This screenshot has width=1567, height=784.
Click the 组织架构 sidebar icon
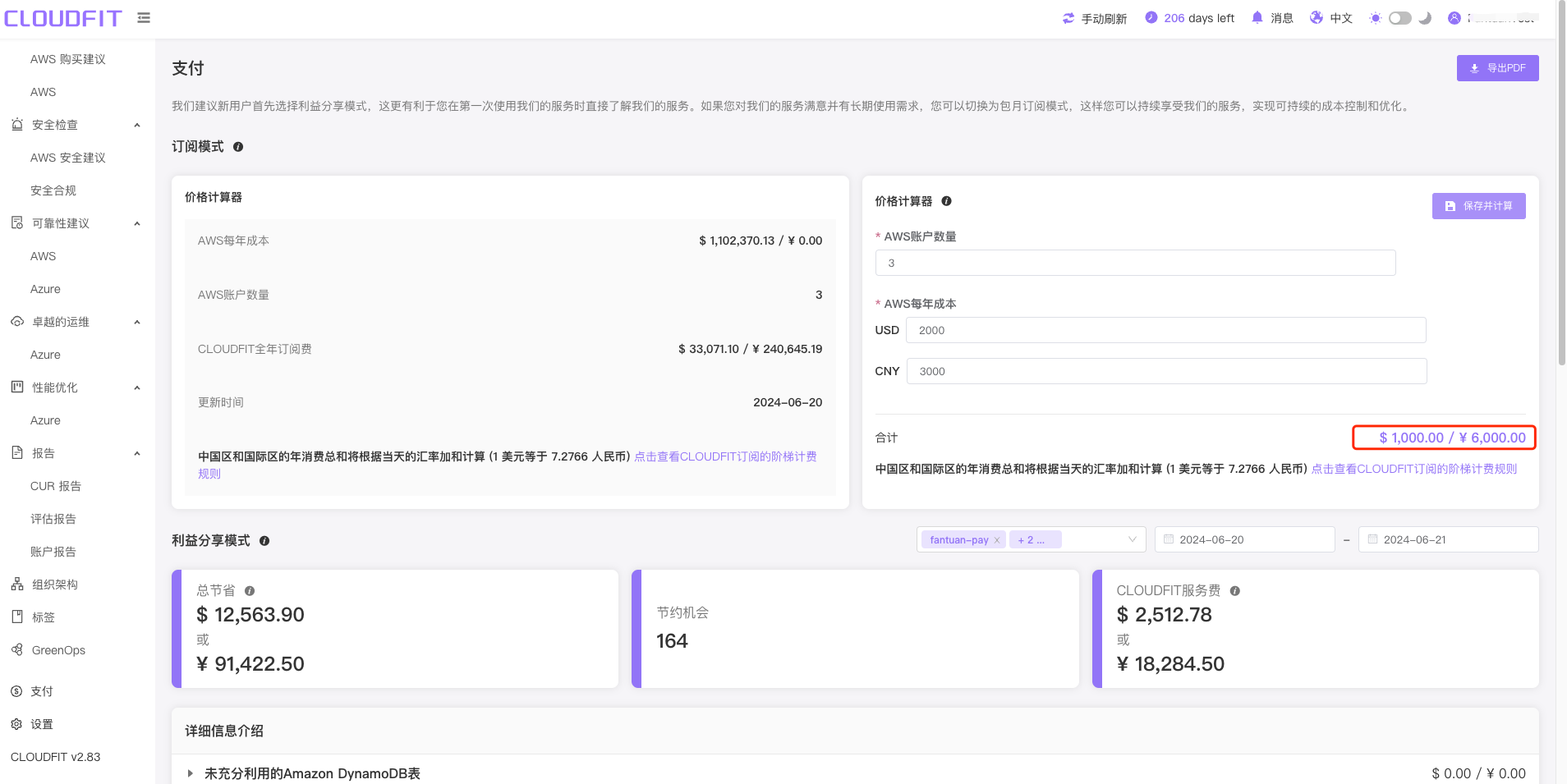pos(17,584)
